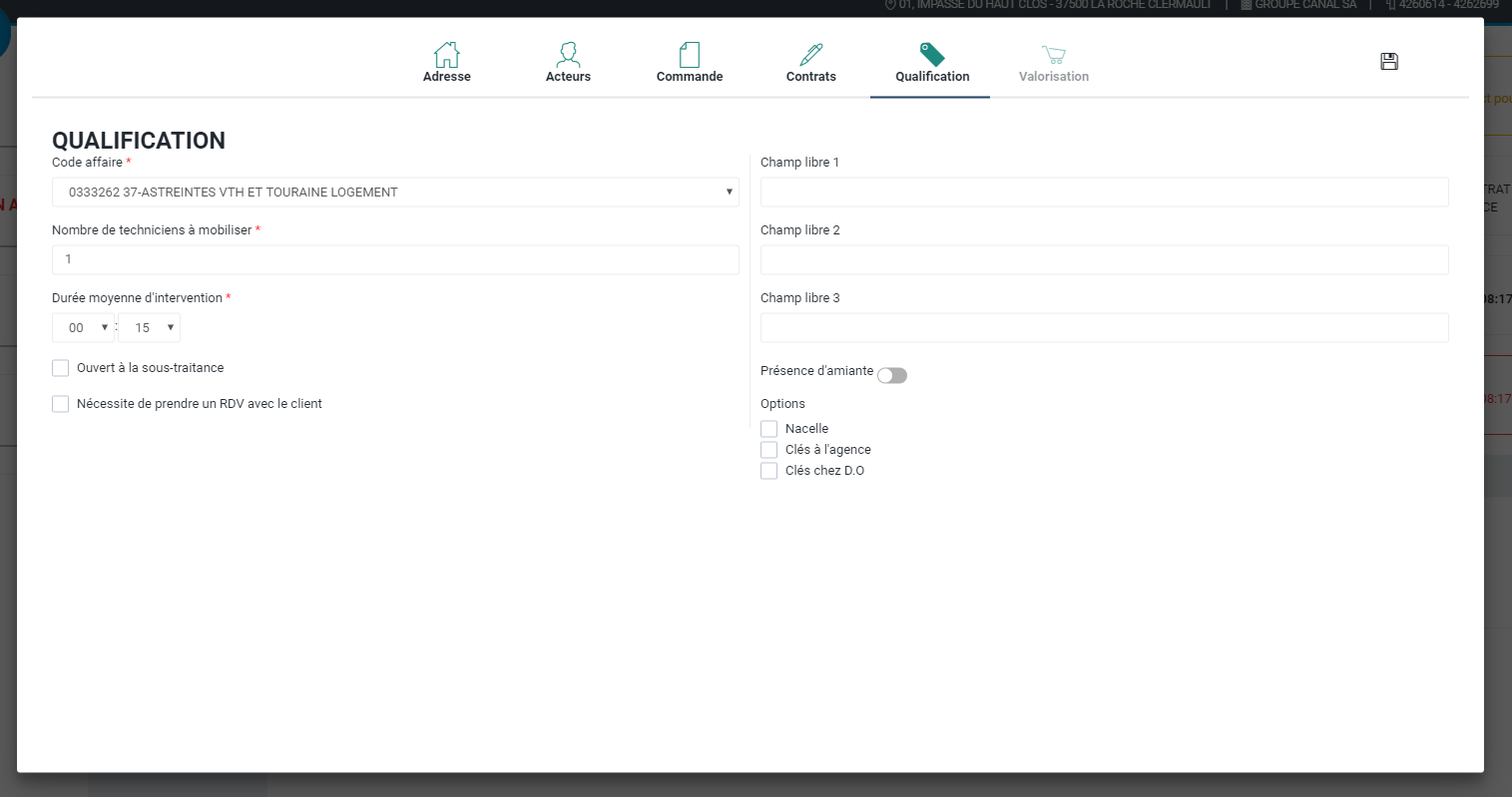Click the Nombre de techniciens field

395,259
